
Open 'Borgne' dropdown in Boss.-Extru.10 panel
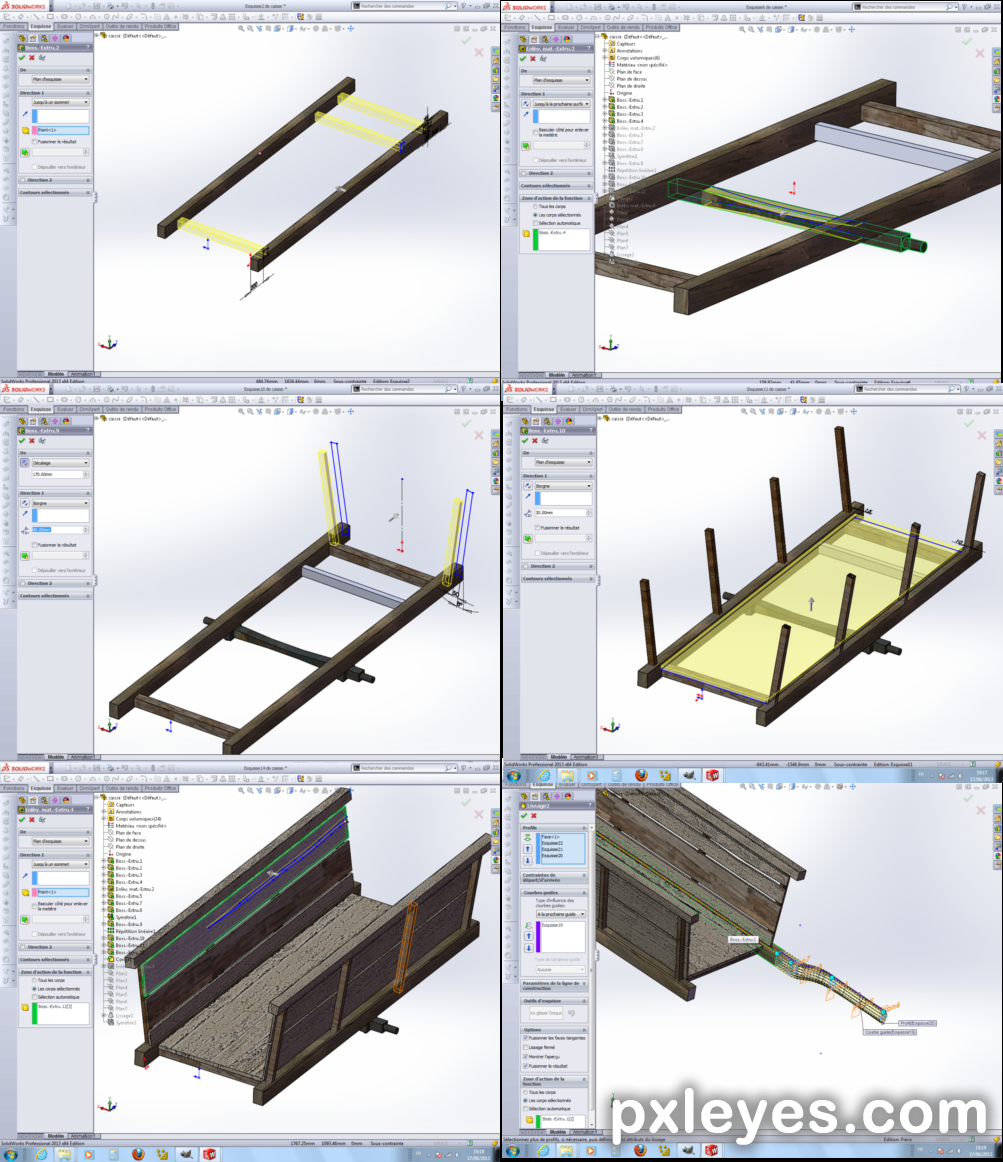563,486
